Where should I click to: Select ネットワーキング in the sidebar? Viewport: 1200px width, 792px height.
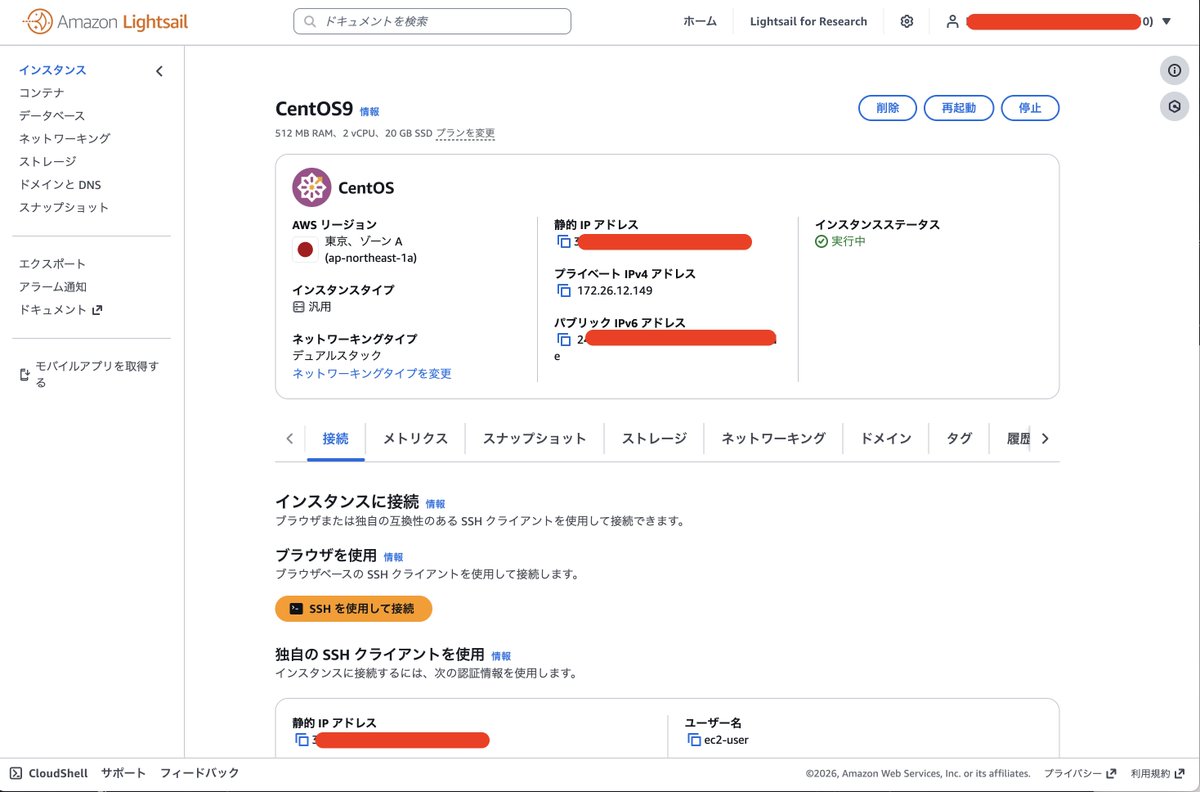[64, 139]
